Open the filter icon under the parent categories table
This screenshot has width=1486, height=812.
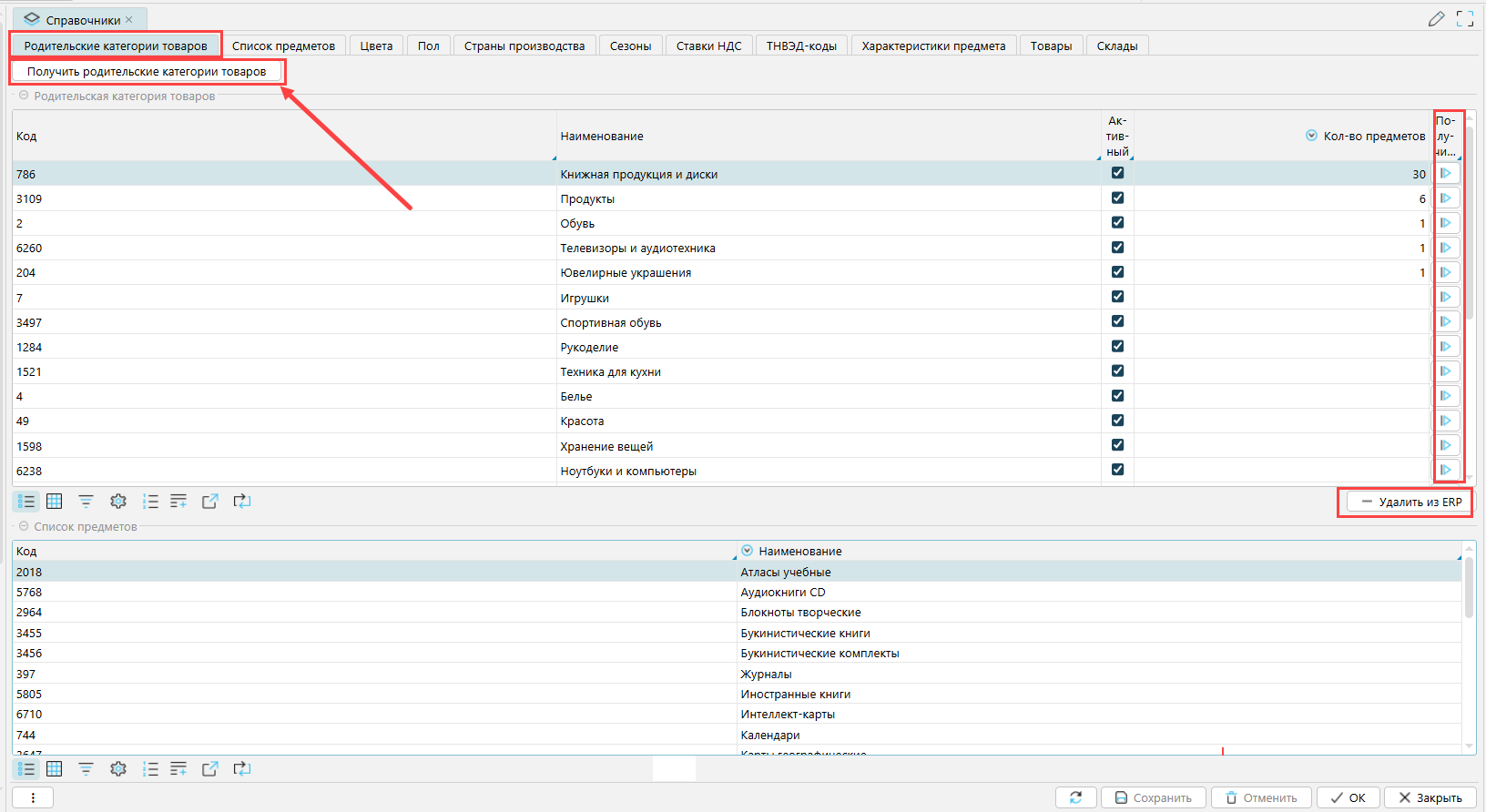coord(86,502)
